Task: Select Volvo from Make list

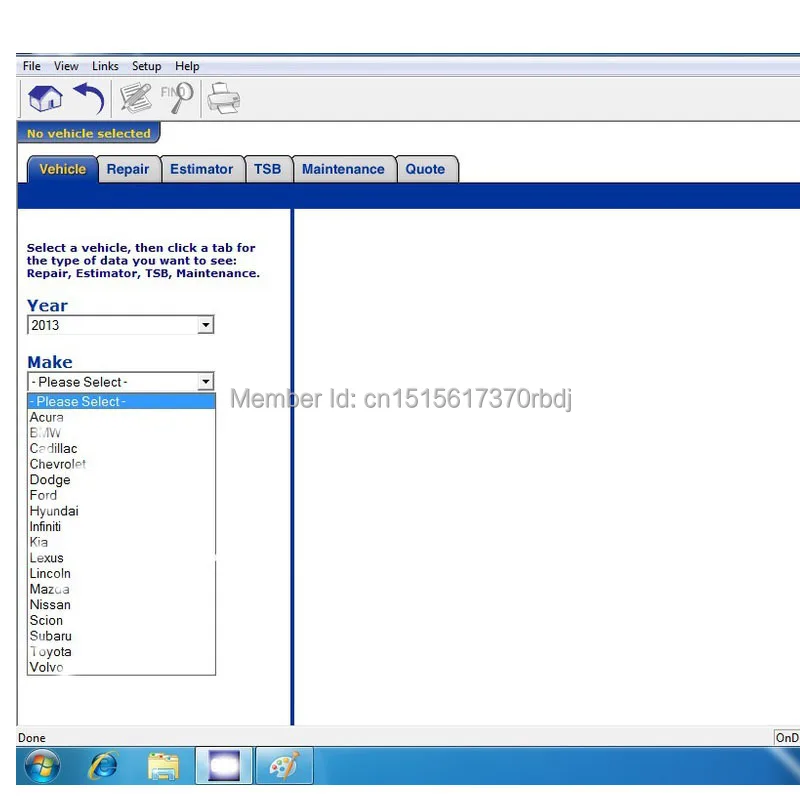Action: (x=121, y=667)
